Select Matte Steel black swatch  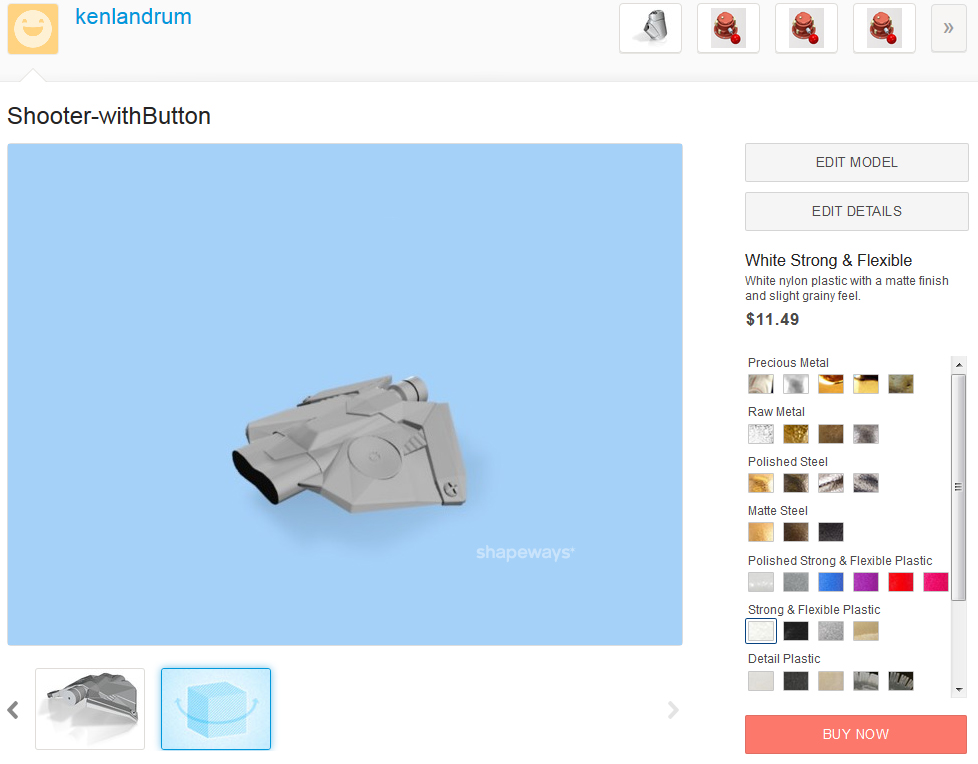(831, 532)
